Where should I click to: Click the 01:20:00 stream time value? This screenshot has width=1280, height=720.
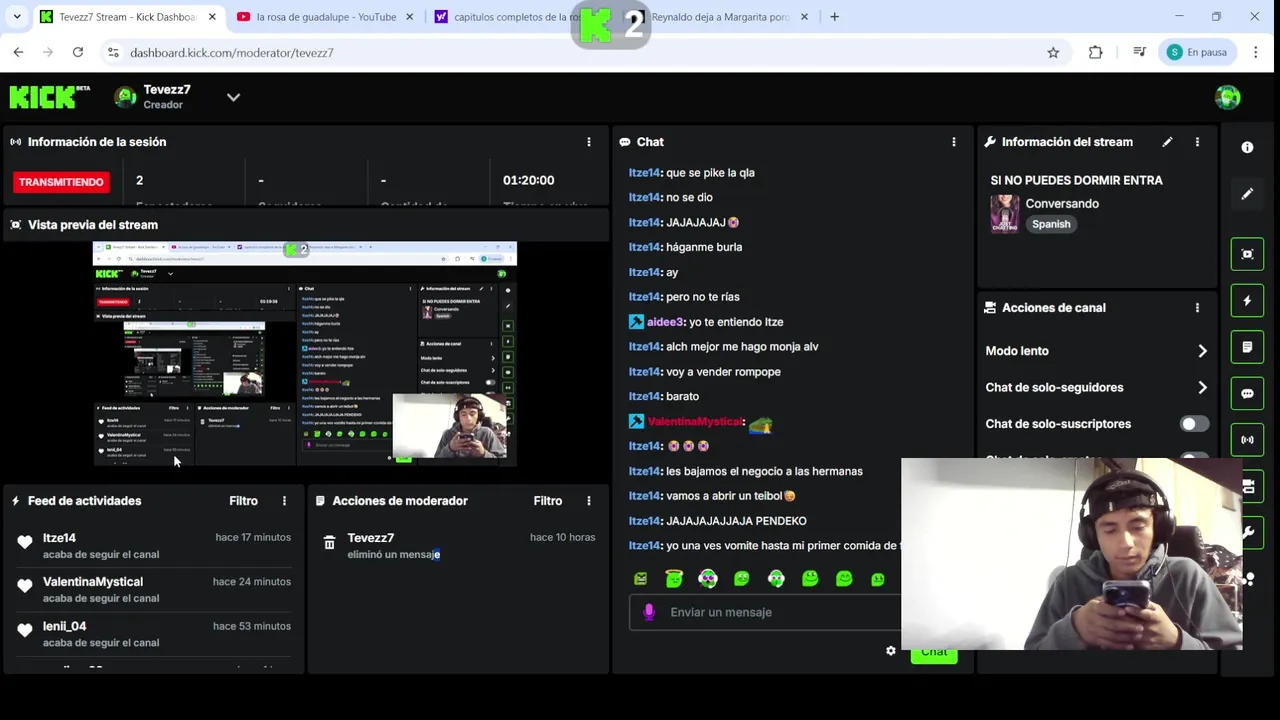[528, 180]
